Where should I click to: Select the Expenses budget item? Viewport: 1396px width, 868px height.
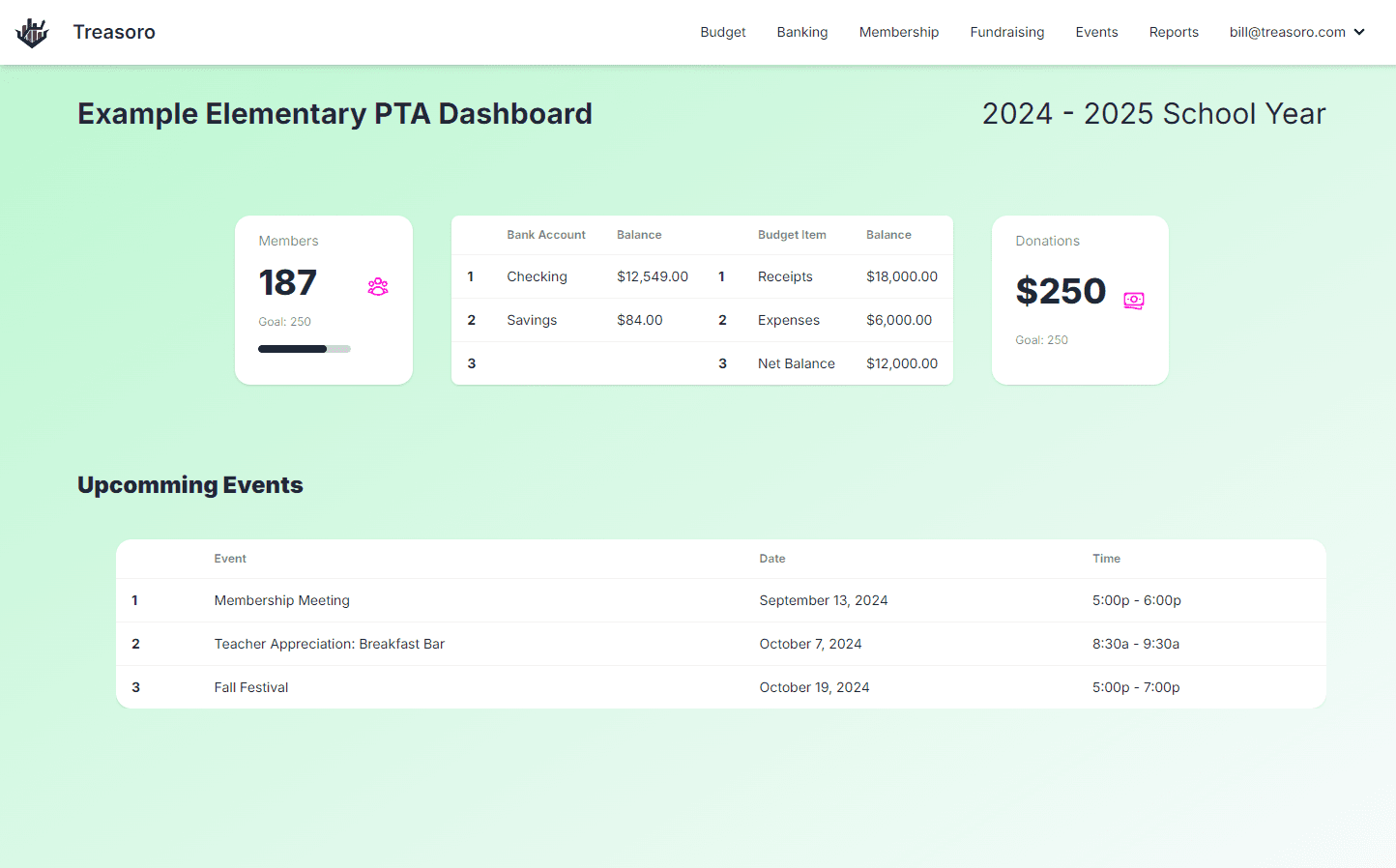(x=789, y=320)
